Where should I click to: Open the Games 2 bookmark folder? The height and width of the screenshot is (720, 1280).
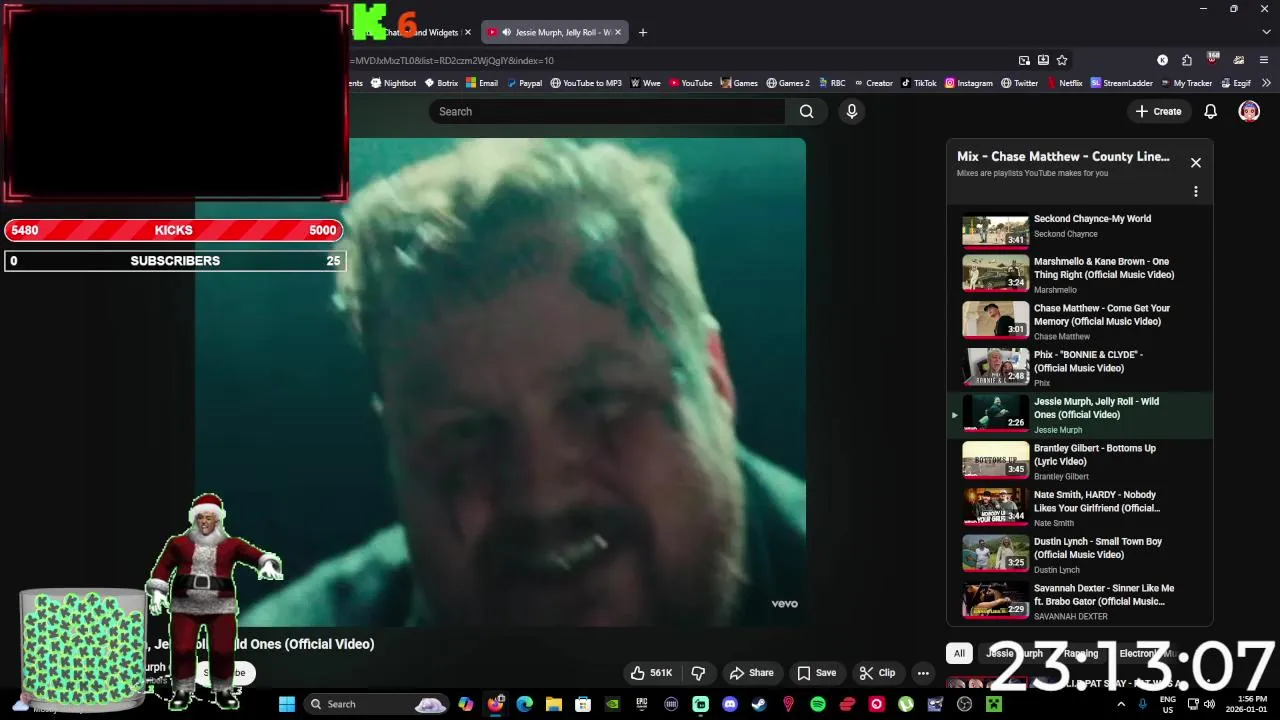788,83
